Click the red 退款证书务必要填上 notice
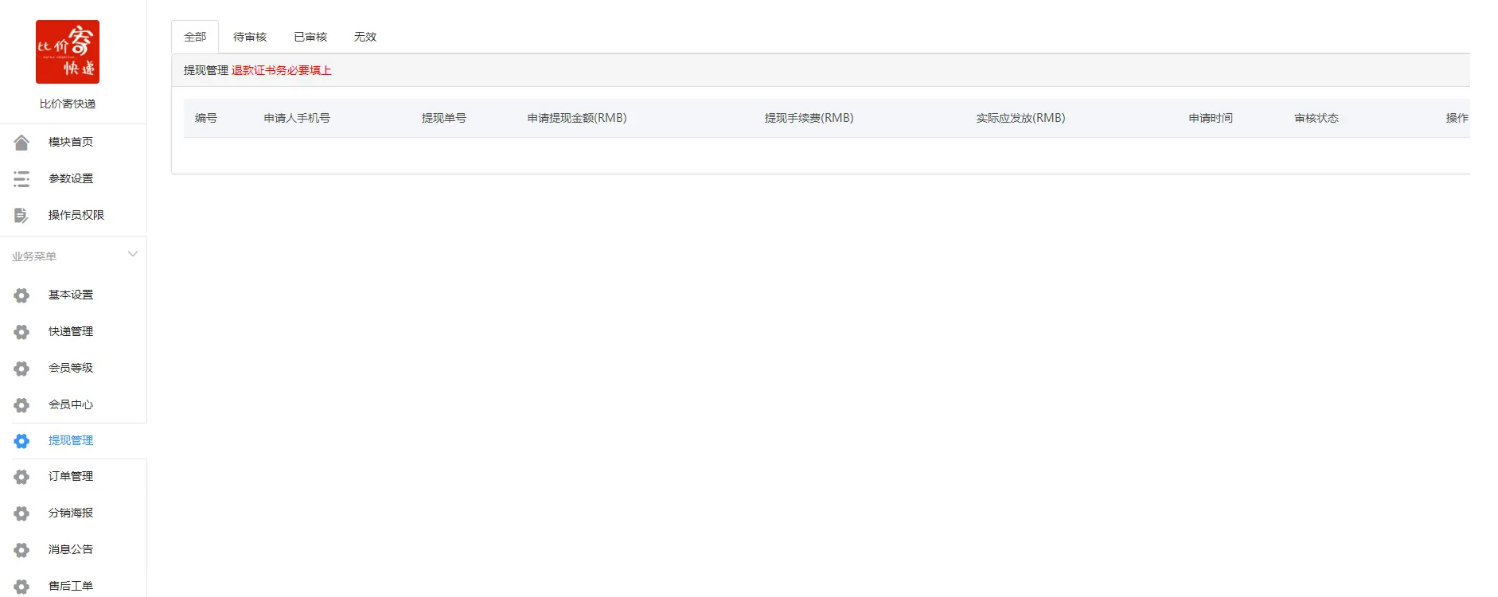This screenshot has width=1498, height=597. click(x=281, y=70)
